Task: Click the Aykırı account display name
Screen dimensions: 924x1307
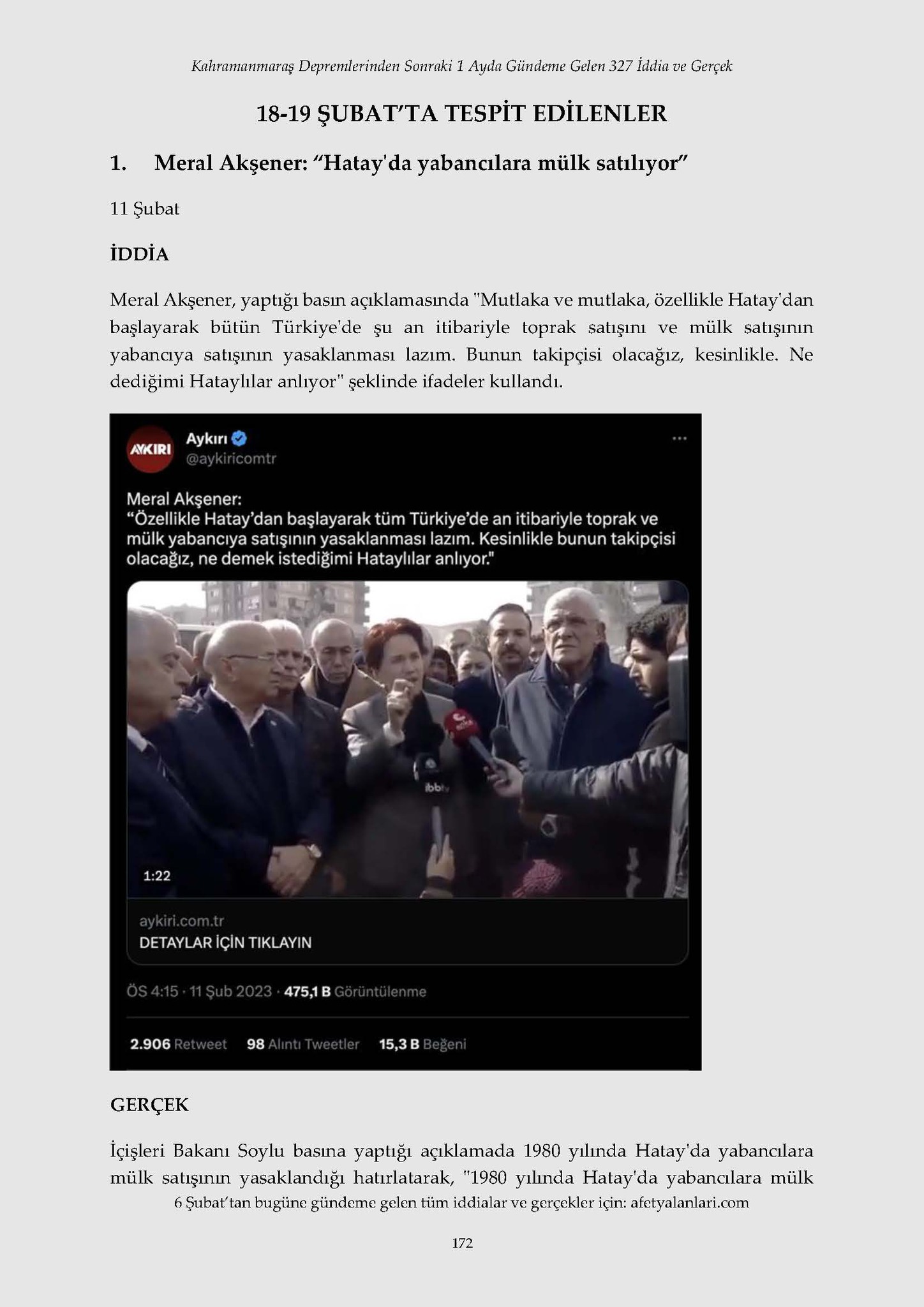Action: click(207, 438)
